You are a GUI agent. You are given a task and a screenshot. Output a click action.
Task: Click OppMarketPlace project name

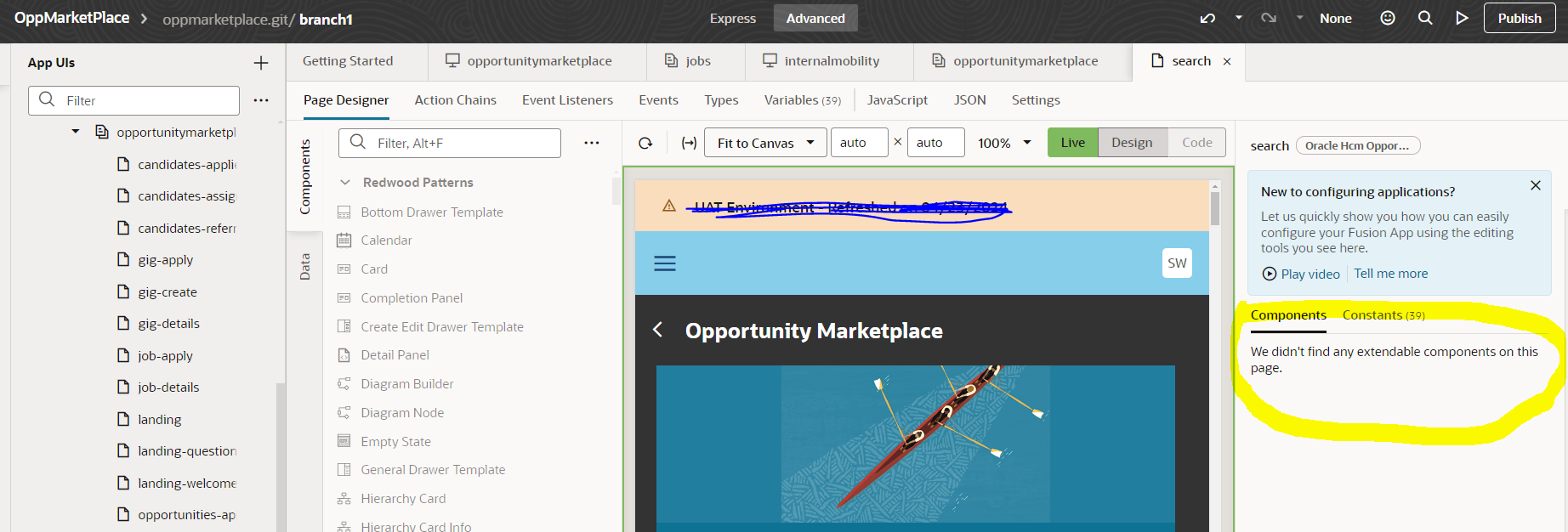point(72,18)
